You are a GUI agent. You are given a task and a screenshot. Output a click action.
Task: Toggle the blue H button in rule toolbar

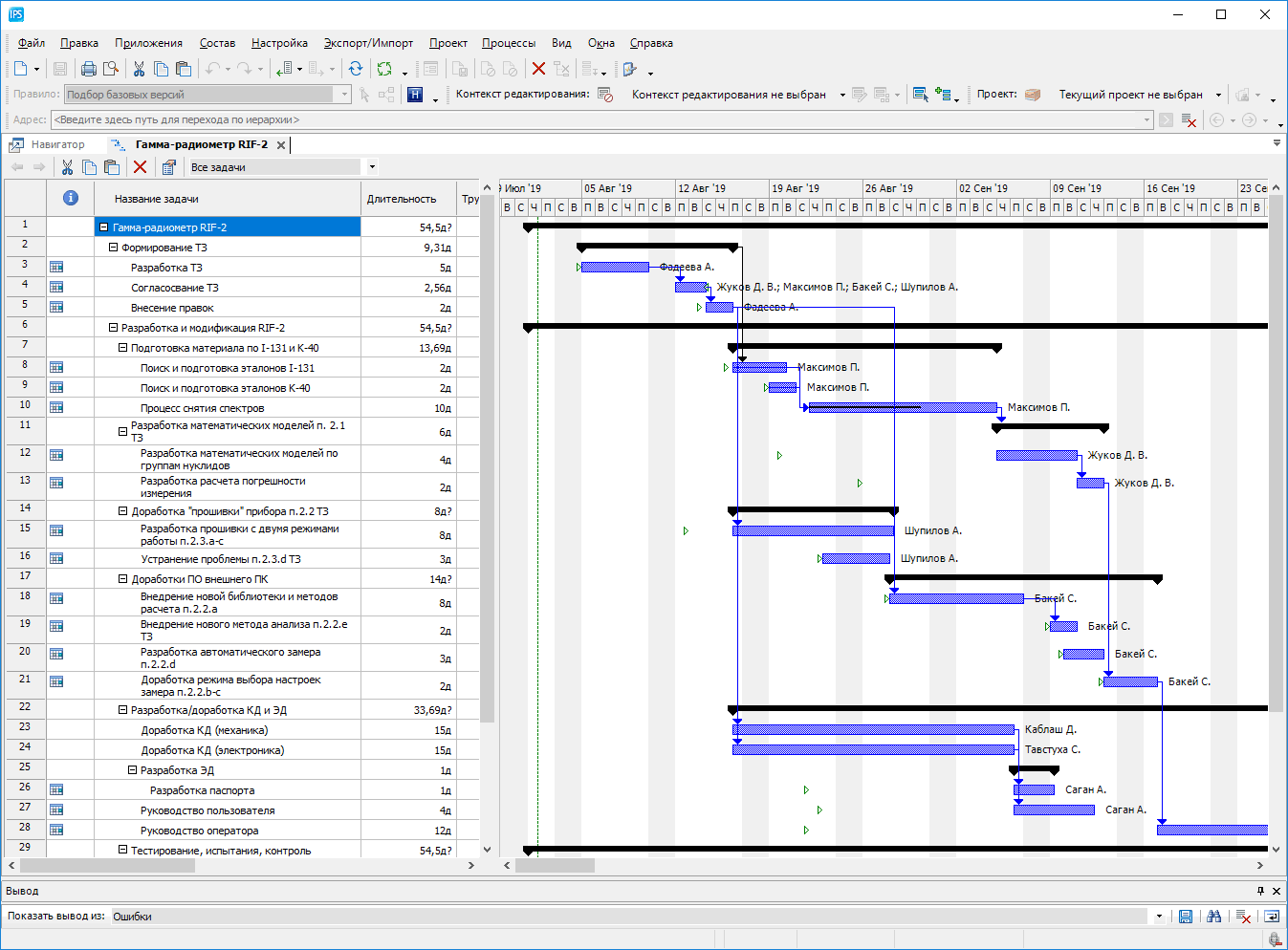(x=415, y=95)
